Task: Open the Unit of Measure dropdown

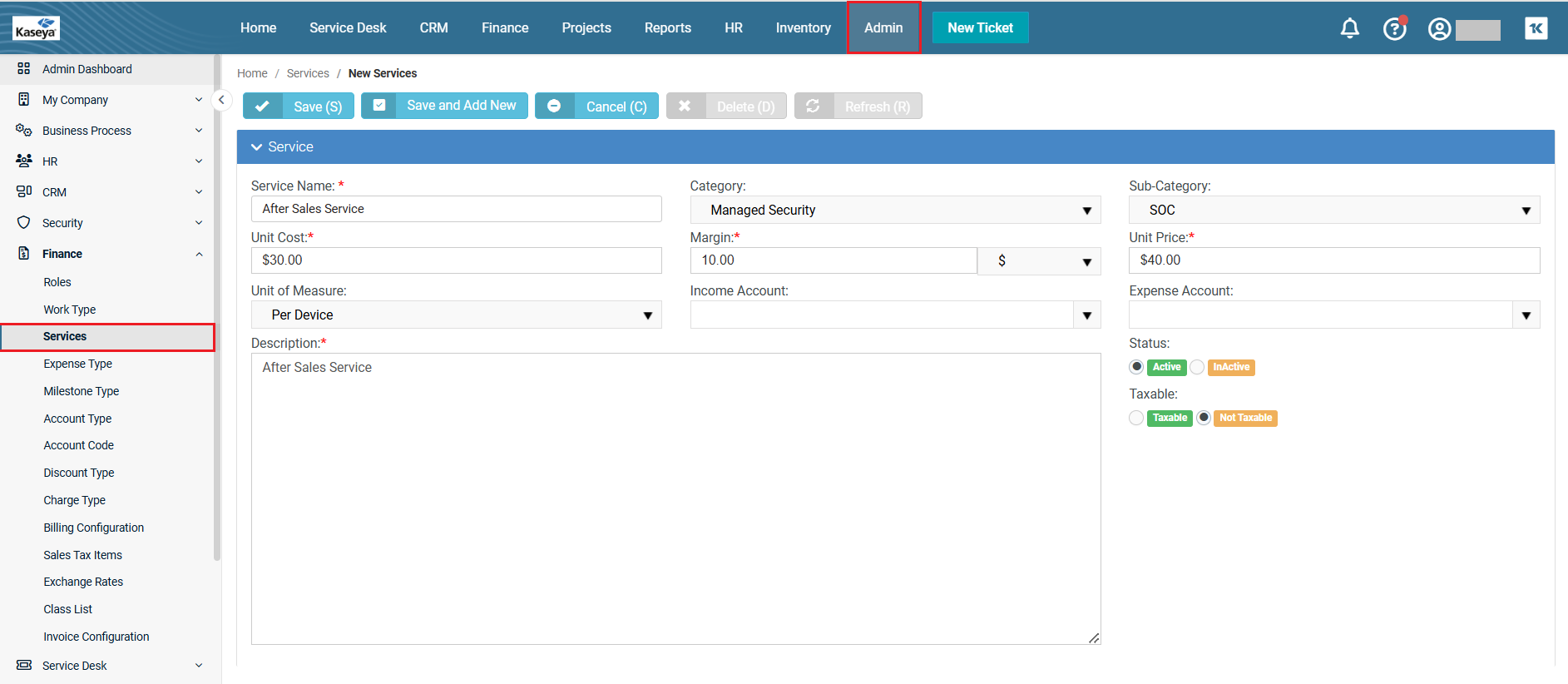Action: (456, 315)
